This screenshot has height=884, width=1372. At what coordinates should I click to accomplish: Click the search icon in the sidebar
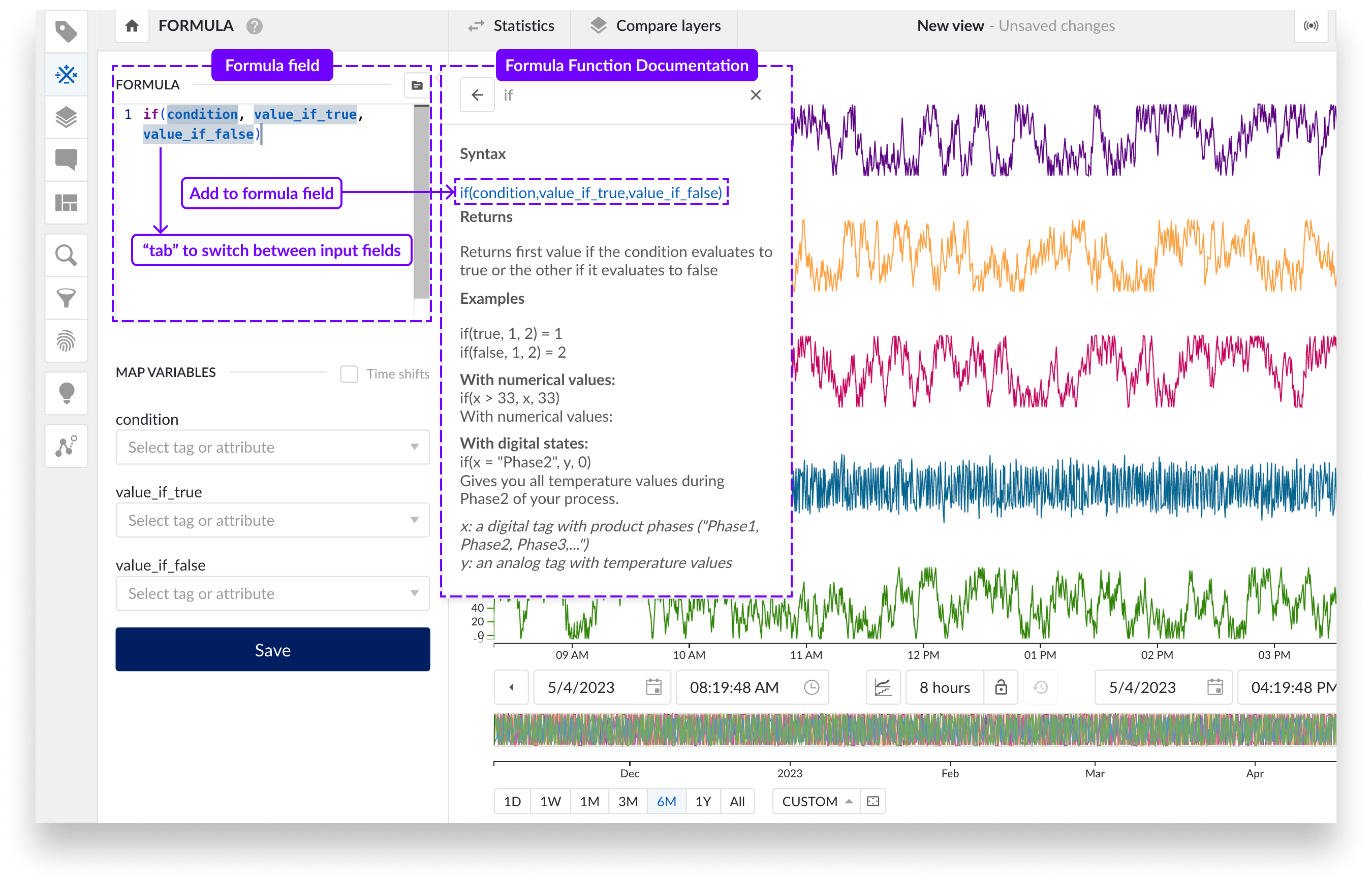click(x=66, y=255)
